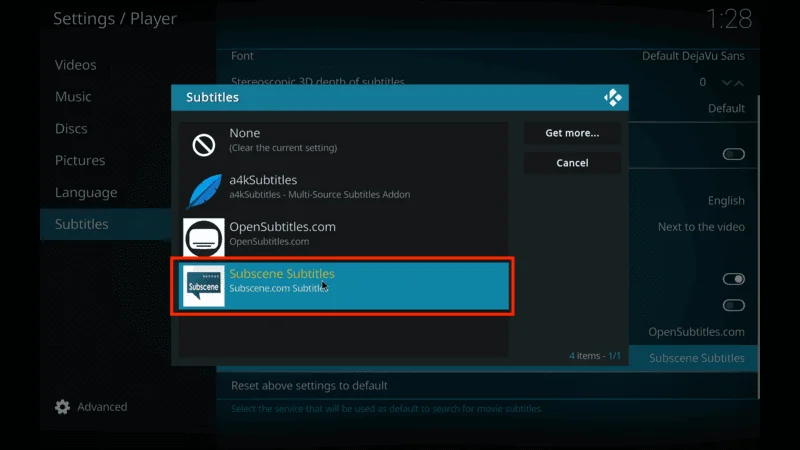The image size is (800, 450).
Task: Click Subscene Subtitles value in settings row
Action: point(696,358)
